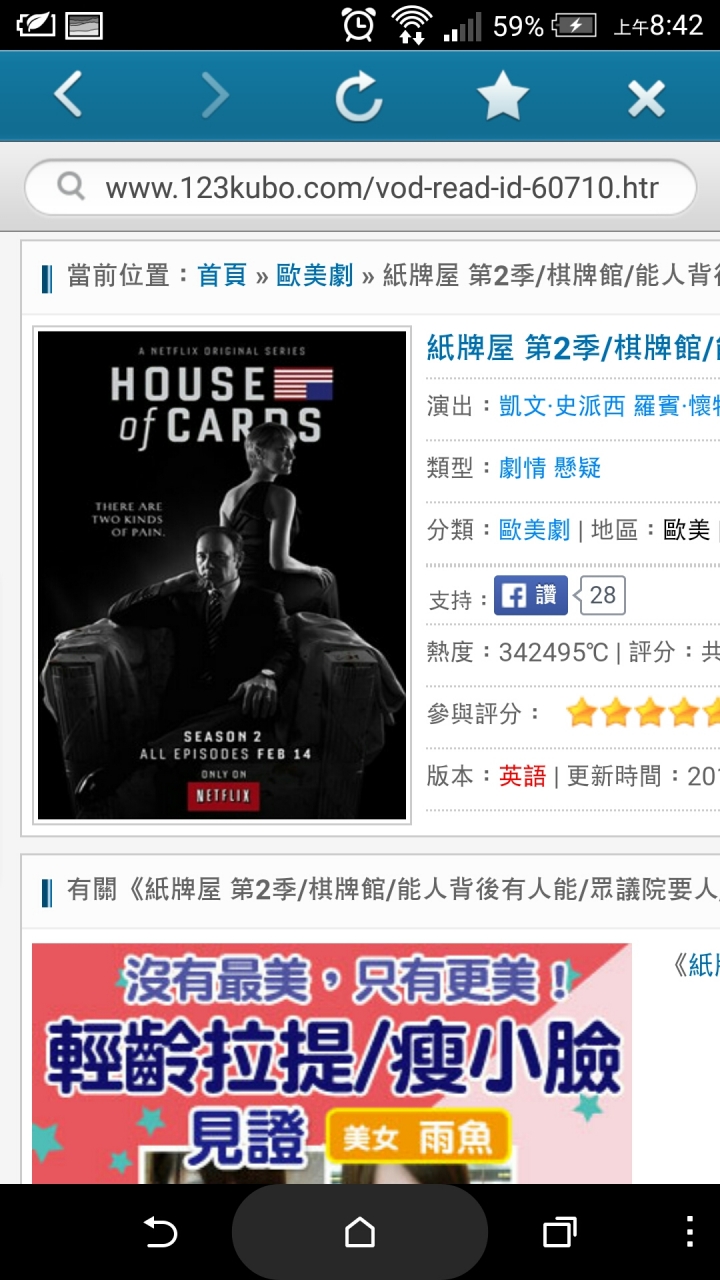720x1280 pixels.
Task: Open recent apps from navigation bar
Action: coord(560,1232)
